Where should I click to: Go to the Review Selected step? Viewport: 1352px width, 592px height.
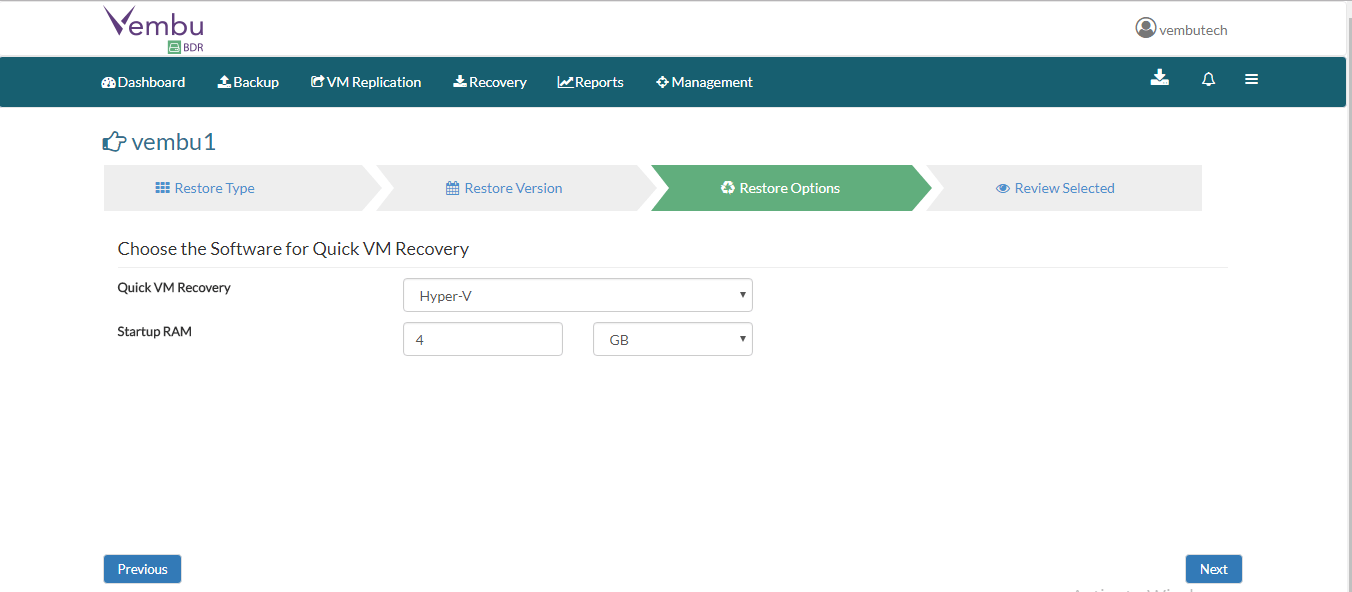pyautogui.click(x=1064, y=188)
